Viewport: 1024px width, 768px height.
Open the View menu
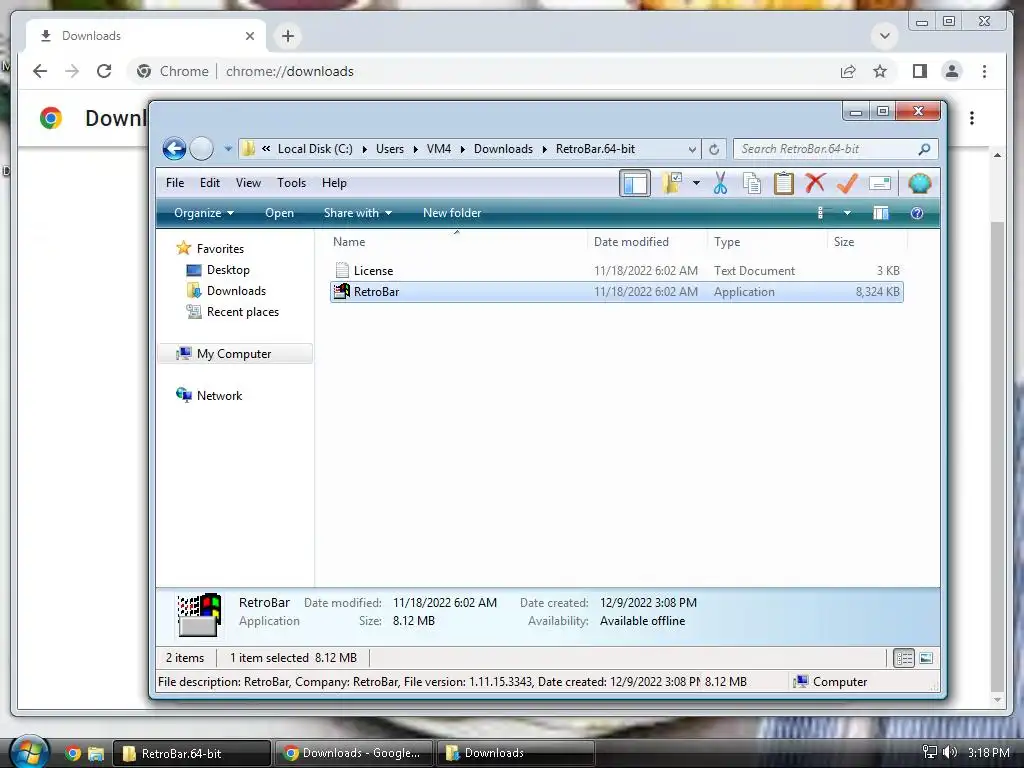(248, 183)
